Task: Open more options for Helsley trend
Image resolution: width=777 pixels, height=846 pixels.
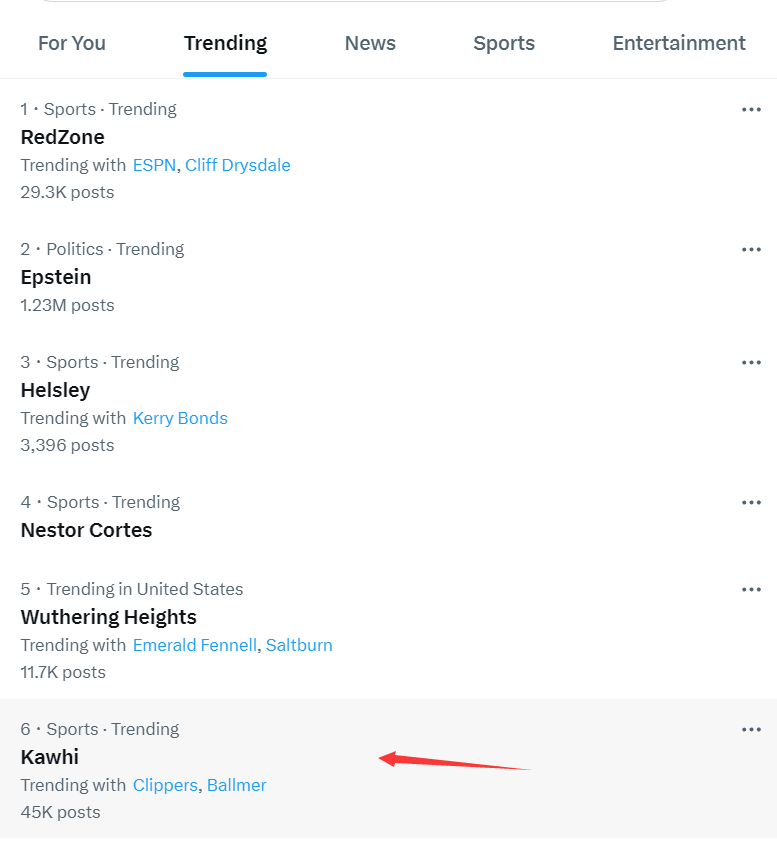Action: tap(751, 363)
